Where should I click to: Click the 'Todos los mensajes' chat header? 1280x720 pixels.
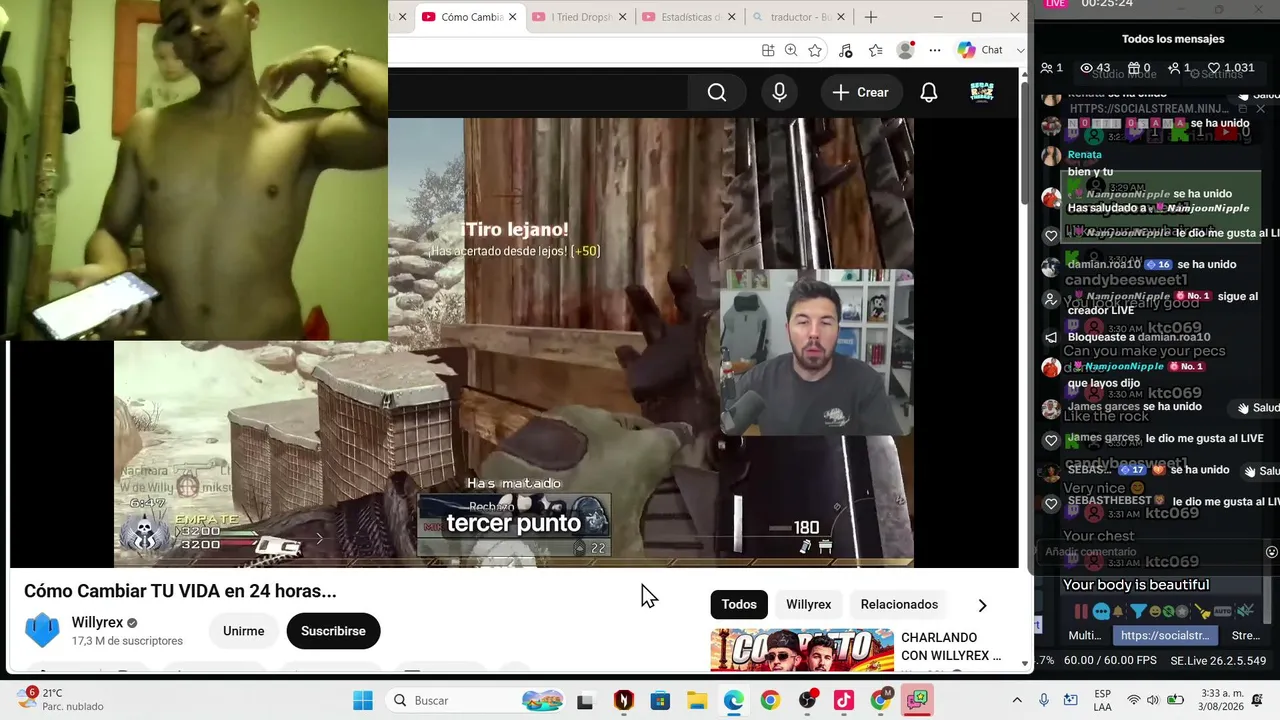pos(1173,39)
